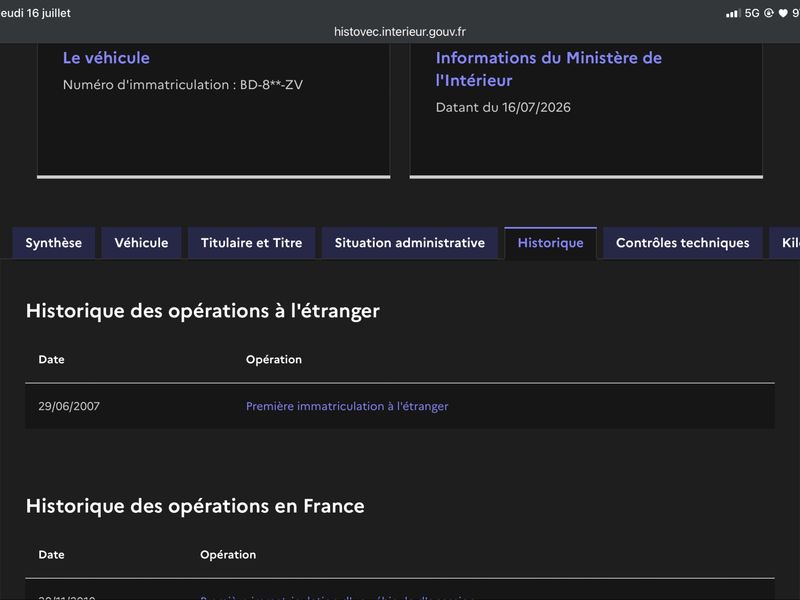800x600 pixels.
Task: Click the Première immatriculation à l'étranger link
Action: [347, 406]
